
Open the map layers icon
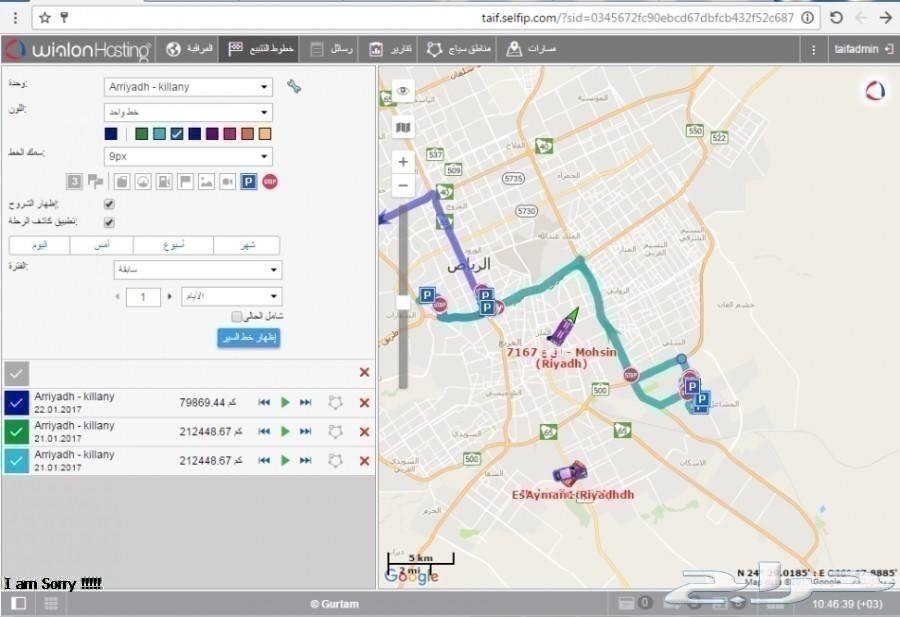click(403, 127)
